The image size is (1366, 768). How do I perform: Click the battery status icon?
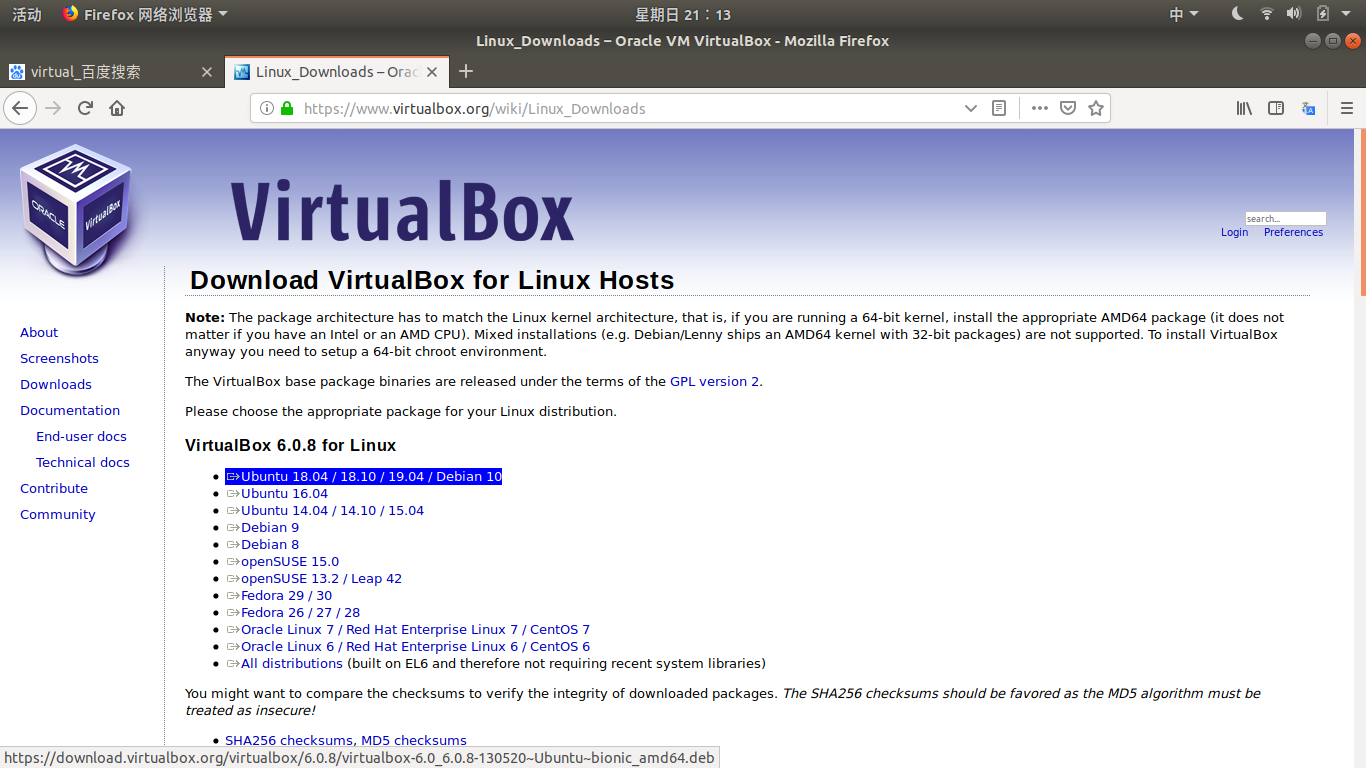[x=1323, y=14]
